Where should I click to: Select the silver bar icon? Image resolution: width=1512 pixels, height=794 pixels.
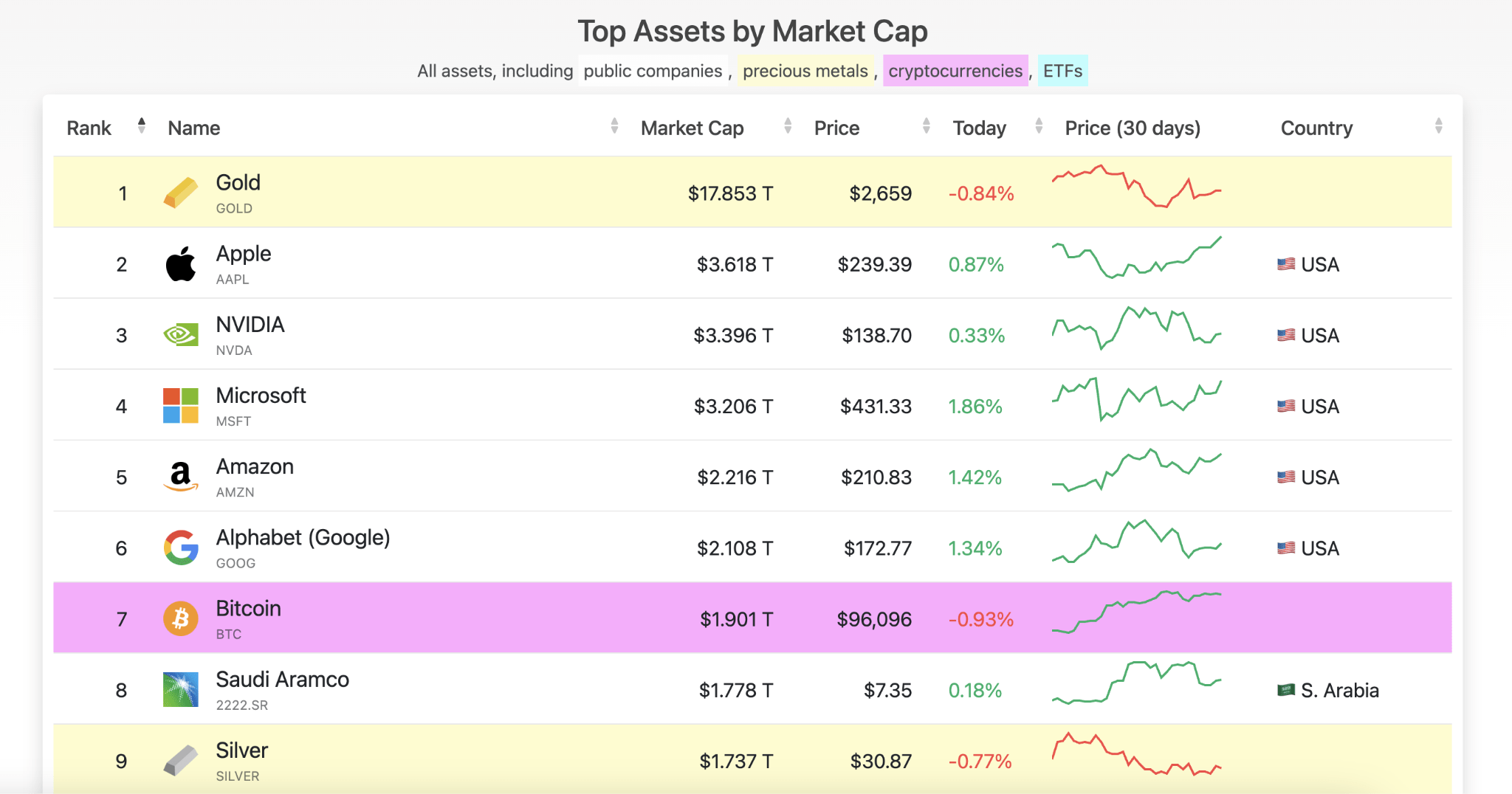click(x=180, y=759)
